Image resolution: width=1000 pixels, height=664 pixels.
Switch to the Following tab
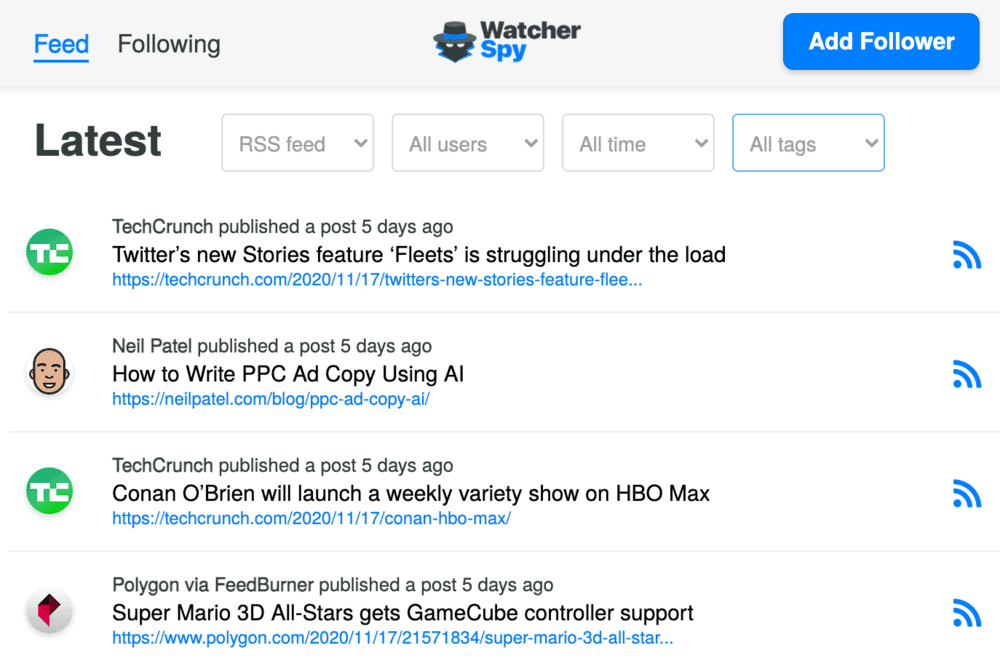[168, 44]
